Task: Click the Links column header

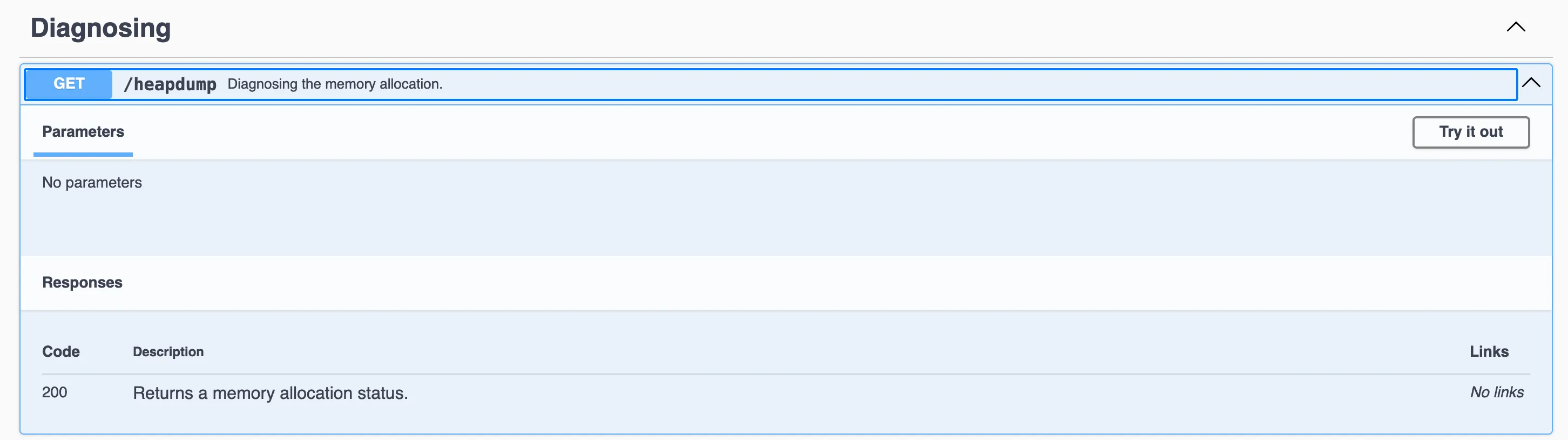Action: point(1489,352)
